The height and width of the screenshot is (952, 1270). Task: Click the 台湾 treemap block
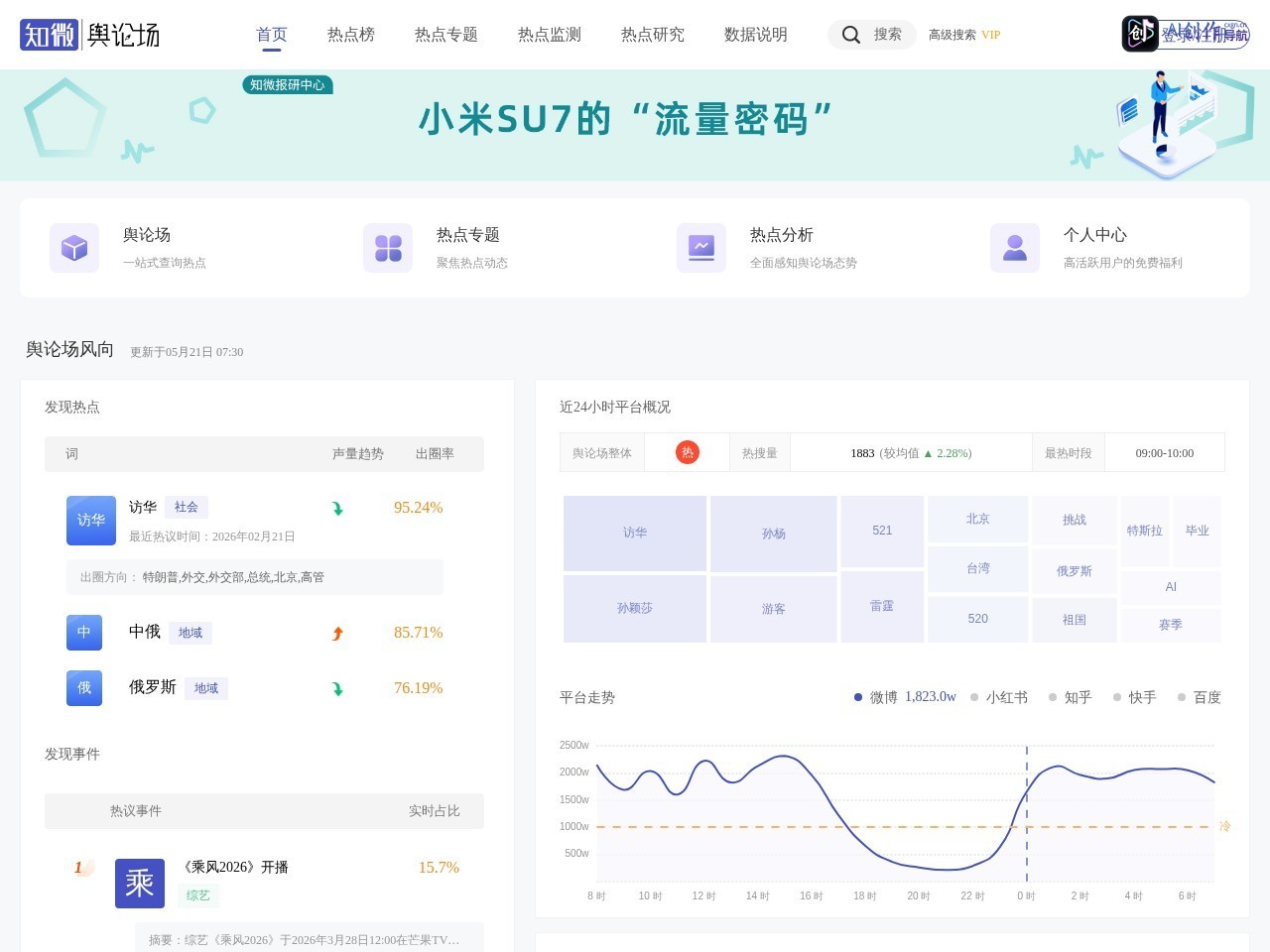click(x=978, y=569)
